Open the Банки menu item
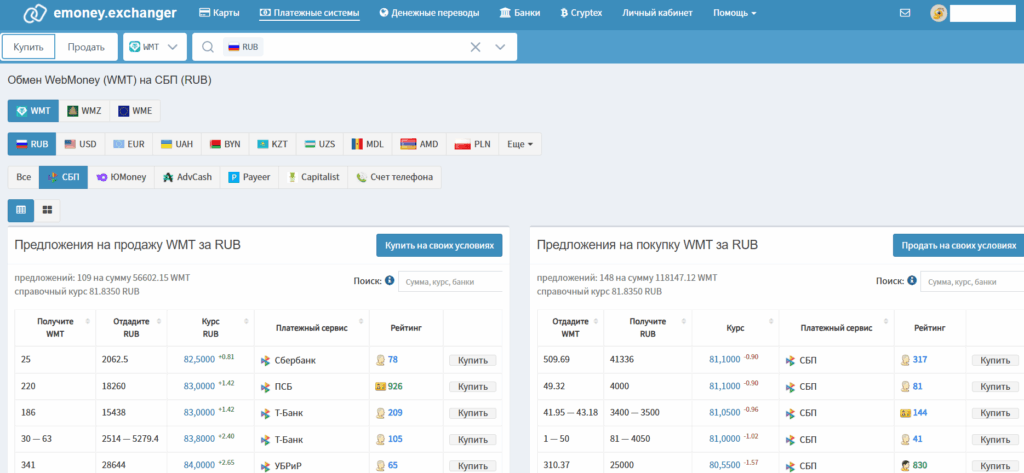The image size is (1024, 473). pyautogui.click(x=520, y=13)
